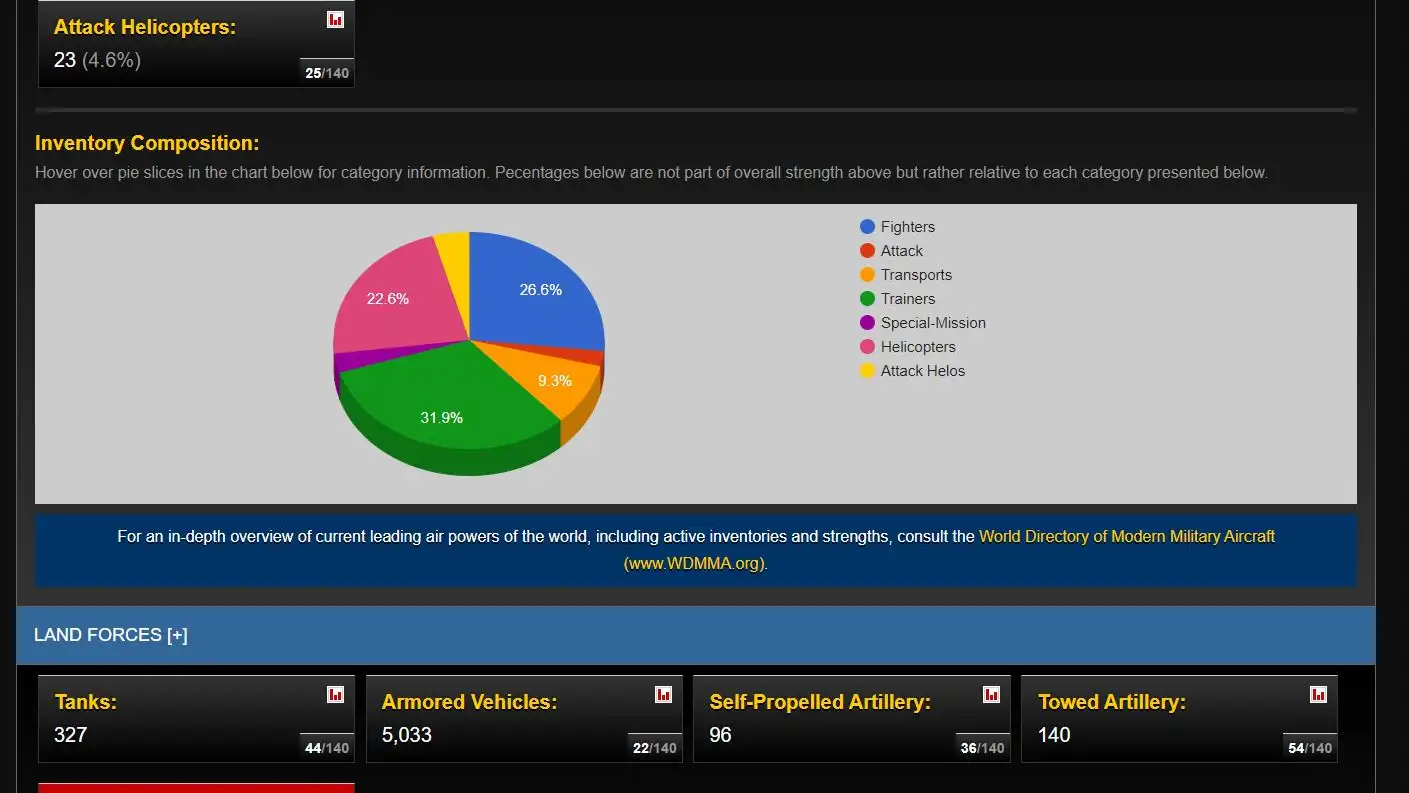The image size is (1409, 793).
Task: Expand the LAND FORCES [+] section
Action: pos(111,635)
